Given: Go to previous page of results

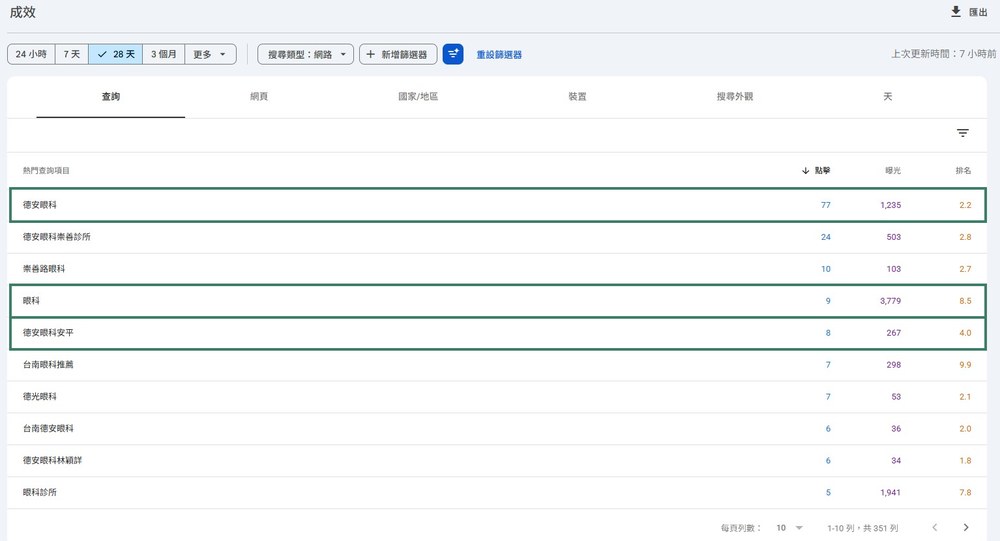Looking at the screenshot, I should 935,528.
